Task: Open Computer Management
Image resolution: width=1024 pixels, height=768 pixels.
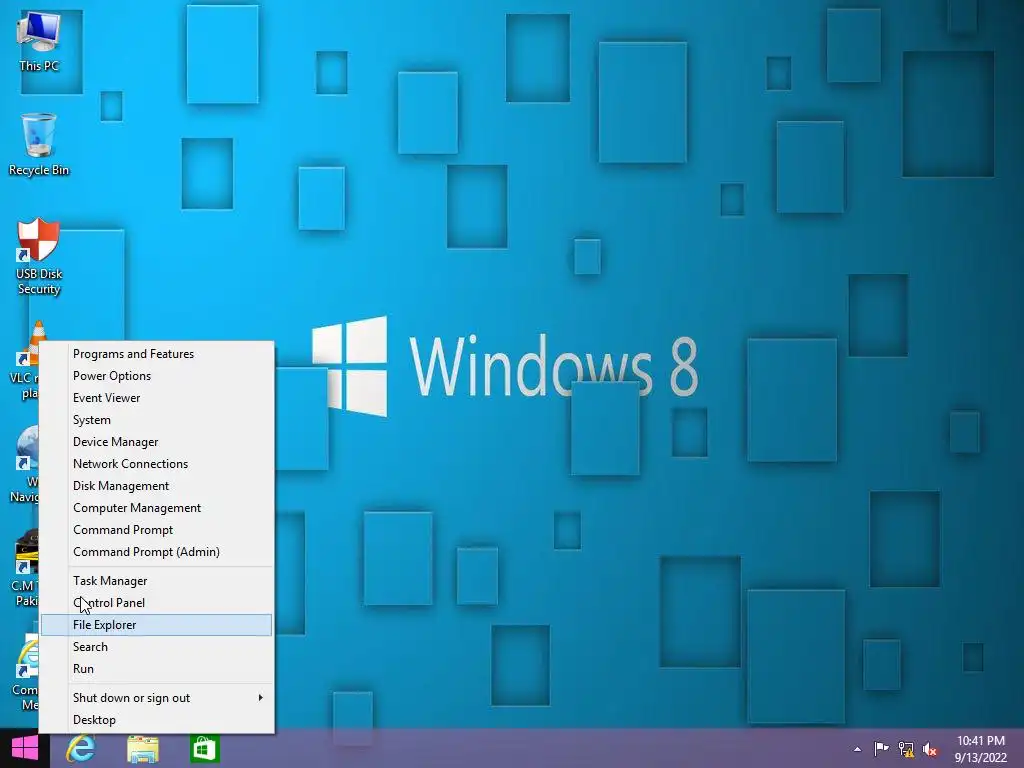Action: tap(157, 508)
